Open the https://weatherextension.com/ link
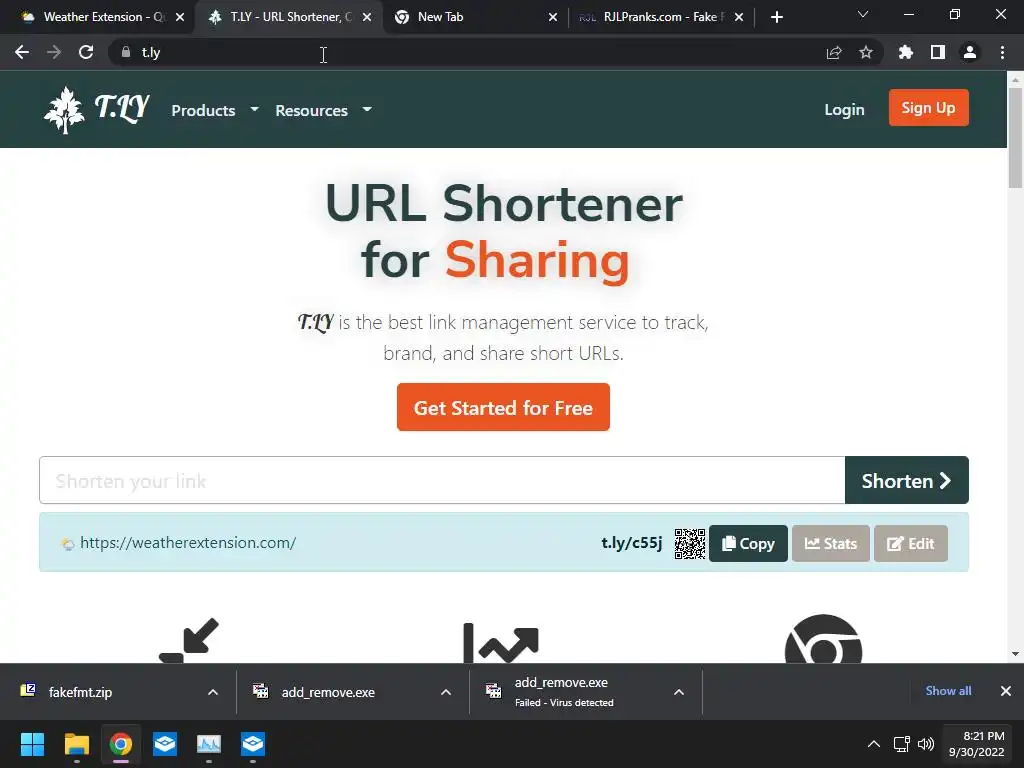Screen dimensions: 1024x768 coord(188,543)
